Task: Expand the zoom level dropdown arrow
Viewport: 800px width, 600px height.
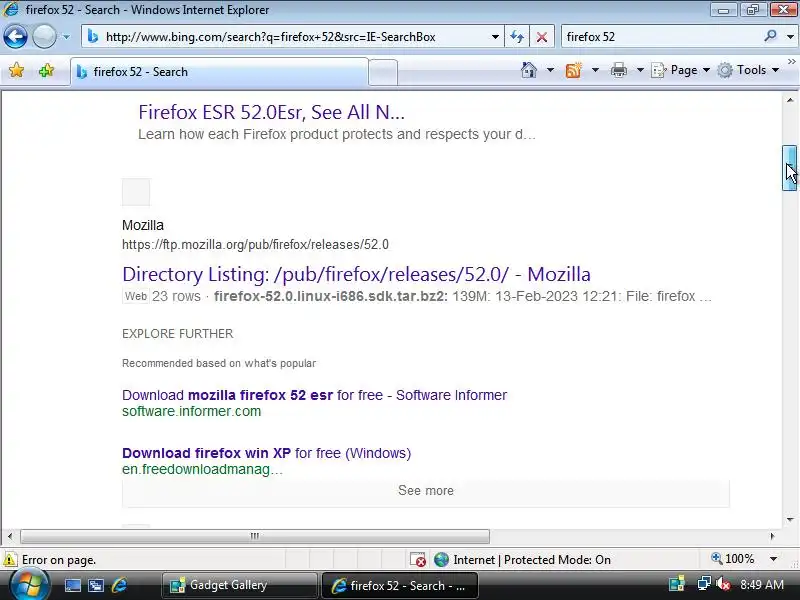Action: [x=773, y=559]
